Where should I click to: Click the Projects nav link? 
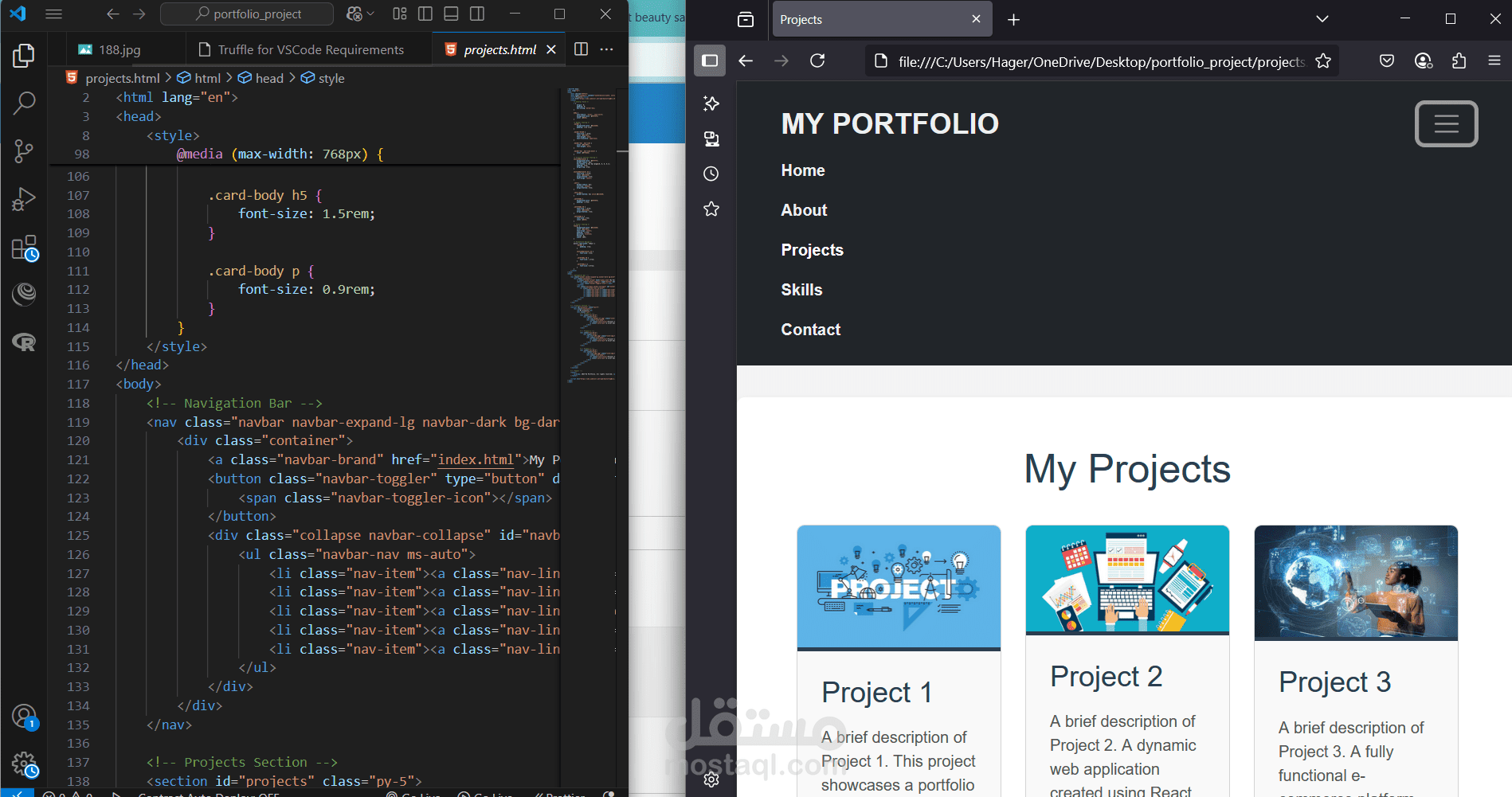tap(812, 250)
